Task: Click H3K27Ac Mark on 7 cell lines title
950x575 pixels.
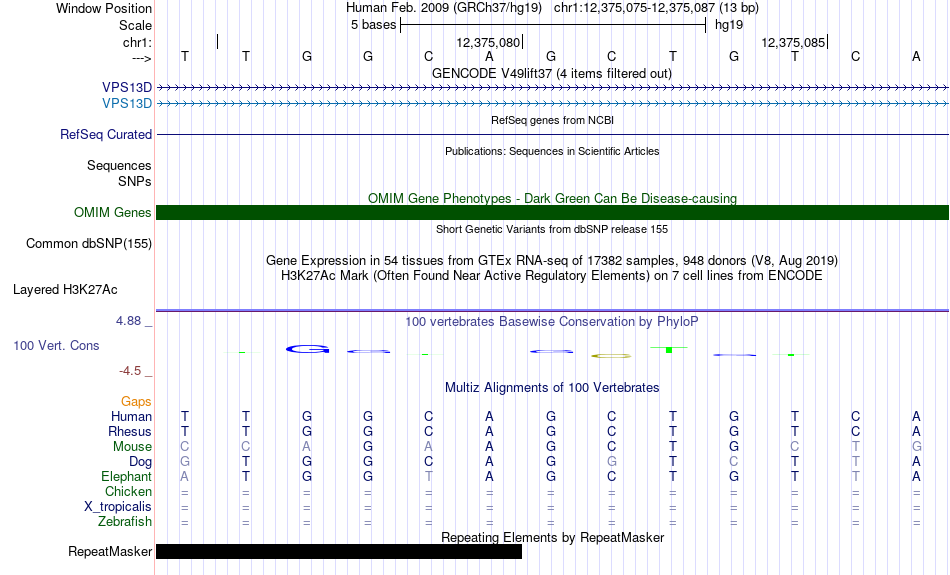Action: pos(552,276)
